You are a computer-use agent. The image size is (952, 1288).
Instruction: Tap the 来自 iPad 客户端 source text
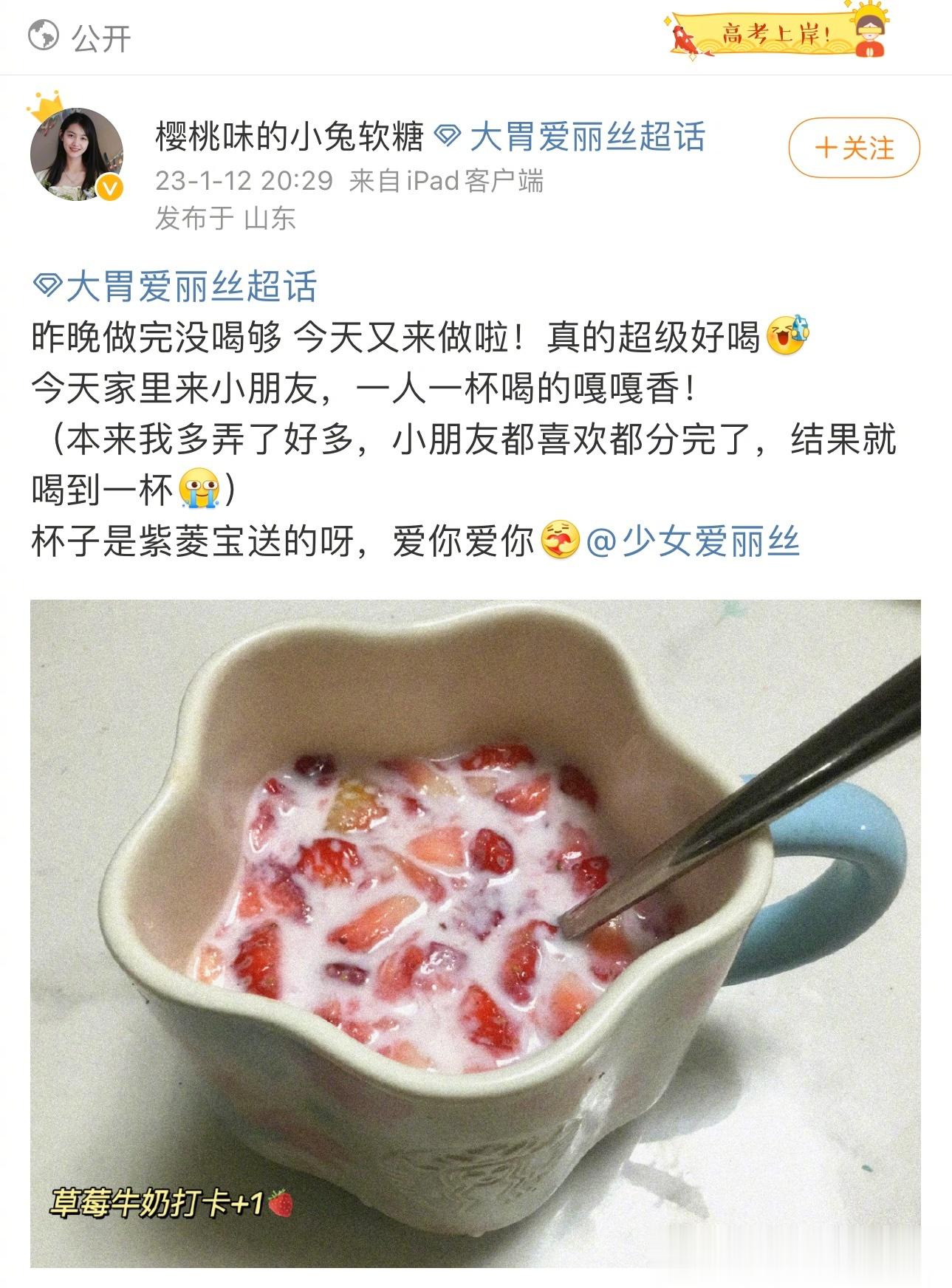446,181
